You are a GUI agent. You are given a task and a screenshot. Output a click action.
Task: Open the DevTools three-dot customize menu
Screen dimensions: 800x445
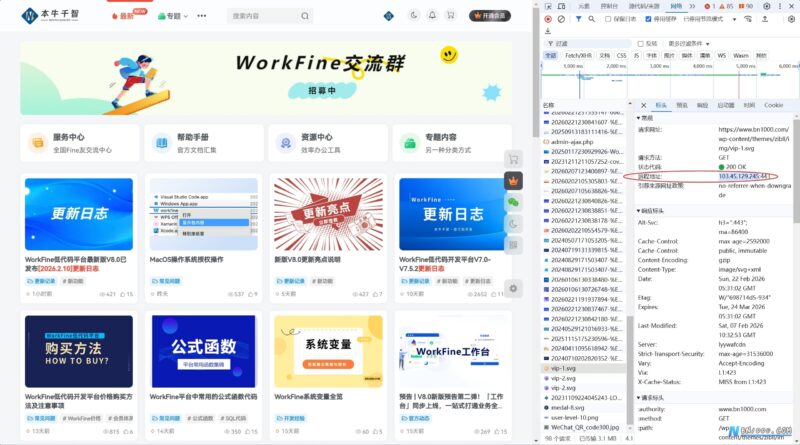tap(780, 6)
